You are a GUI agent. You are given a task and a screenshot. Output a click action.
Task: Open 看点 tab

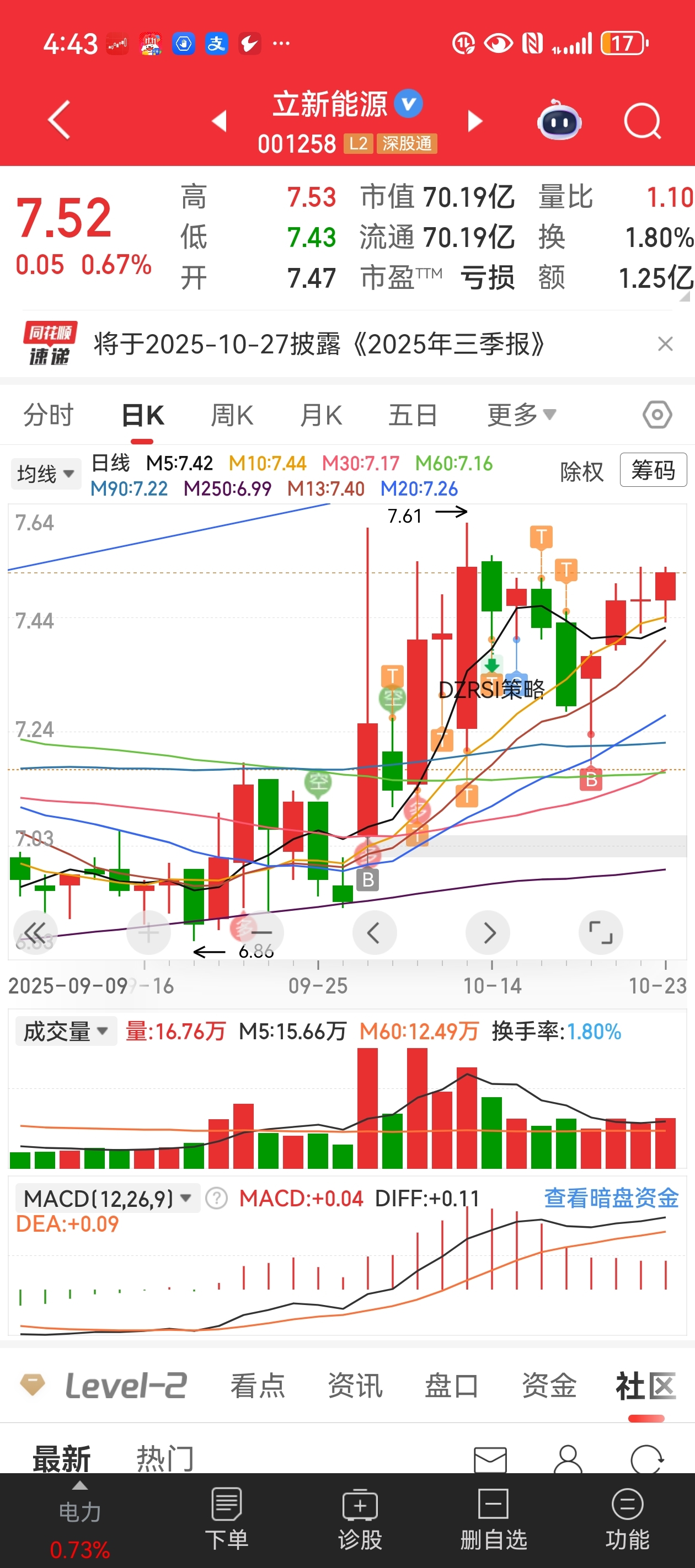[258, 1386]
